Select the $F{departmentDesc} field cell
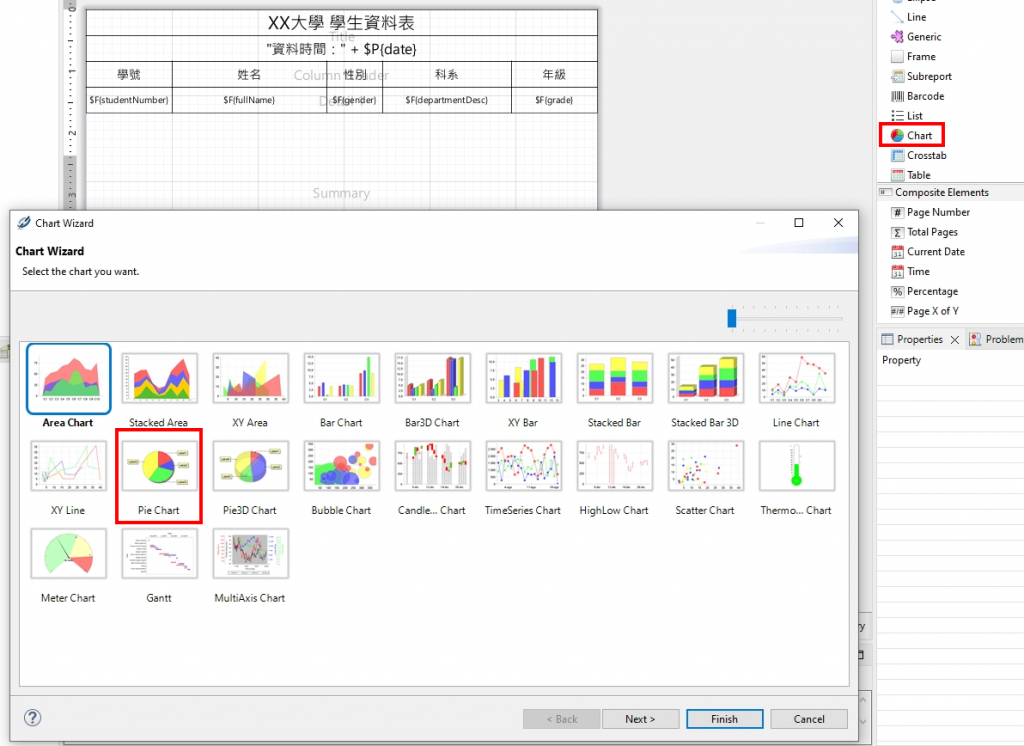Image resolution: width=1024 pixels, height=746 pixels. (x=447, y=100)
